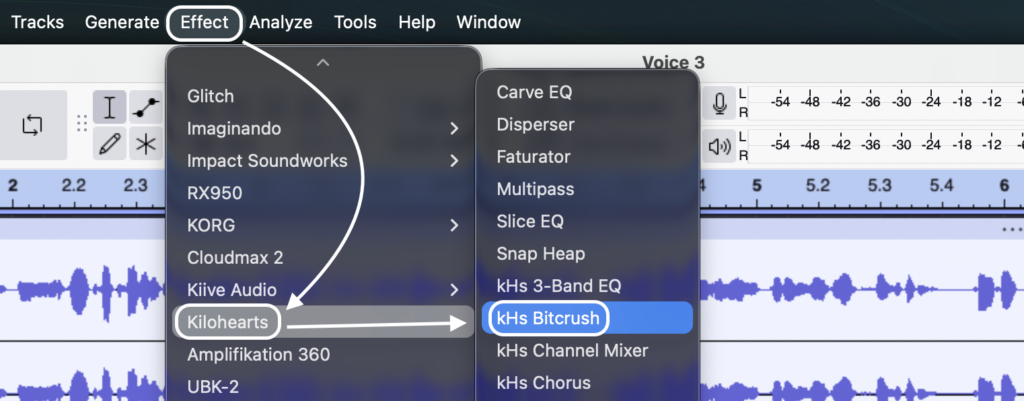
Task: Click the playback level meter at -24
Action: click(x=932, y=145)
